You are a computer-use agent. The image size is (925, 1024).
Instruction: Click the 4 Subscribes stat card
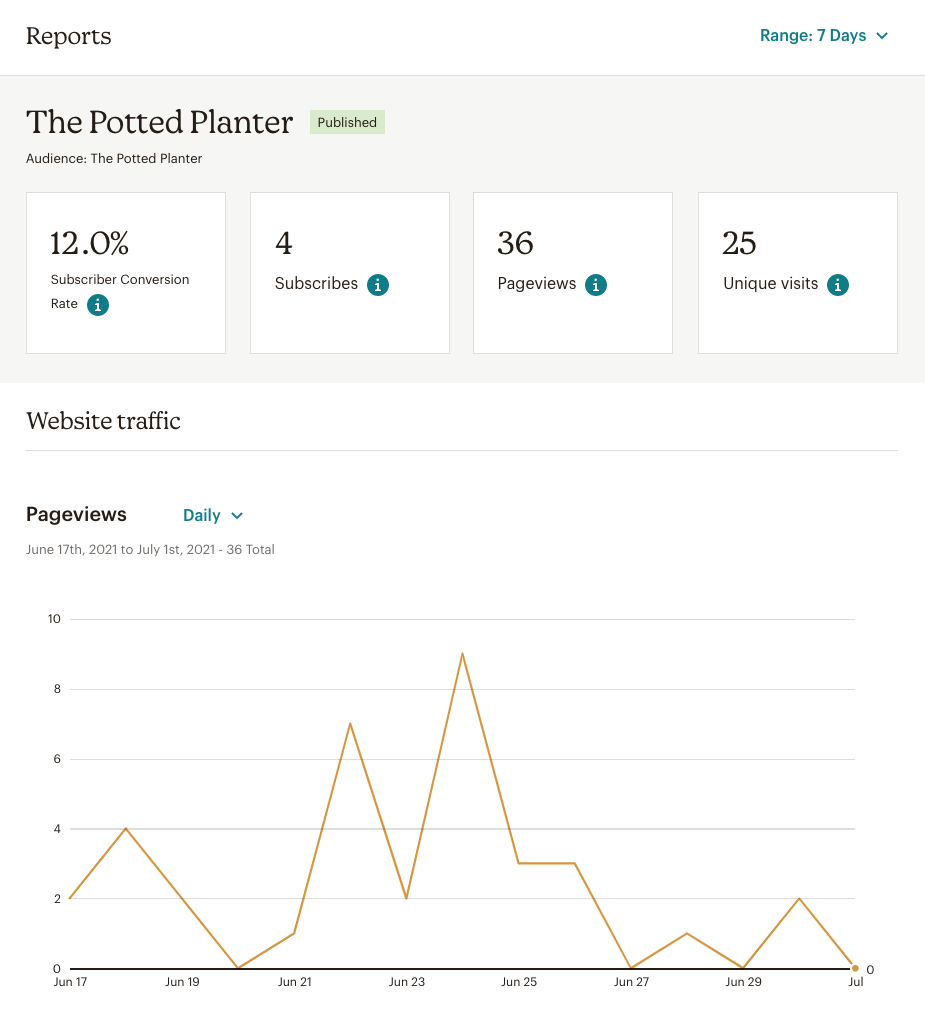pos(349,272)
